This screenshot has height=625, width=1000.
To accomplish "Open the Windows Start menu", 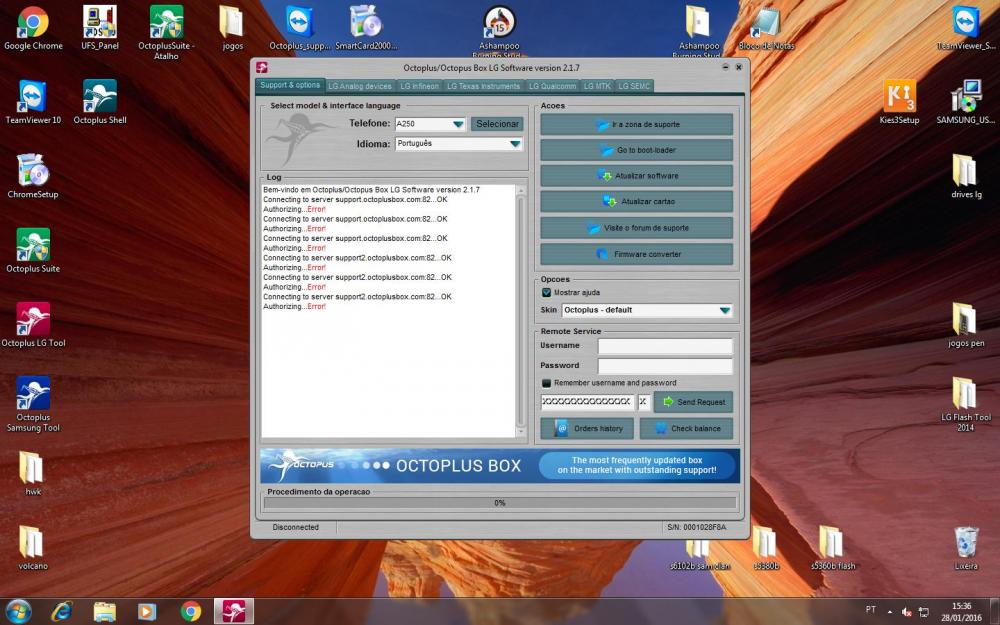I will click(x=18, y=612).
